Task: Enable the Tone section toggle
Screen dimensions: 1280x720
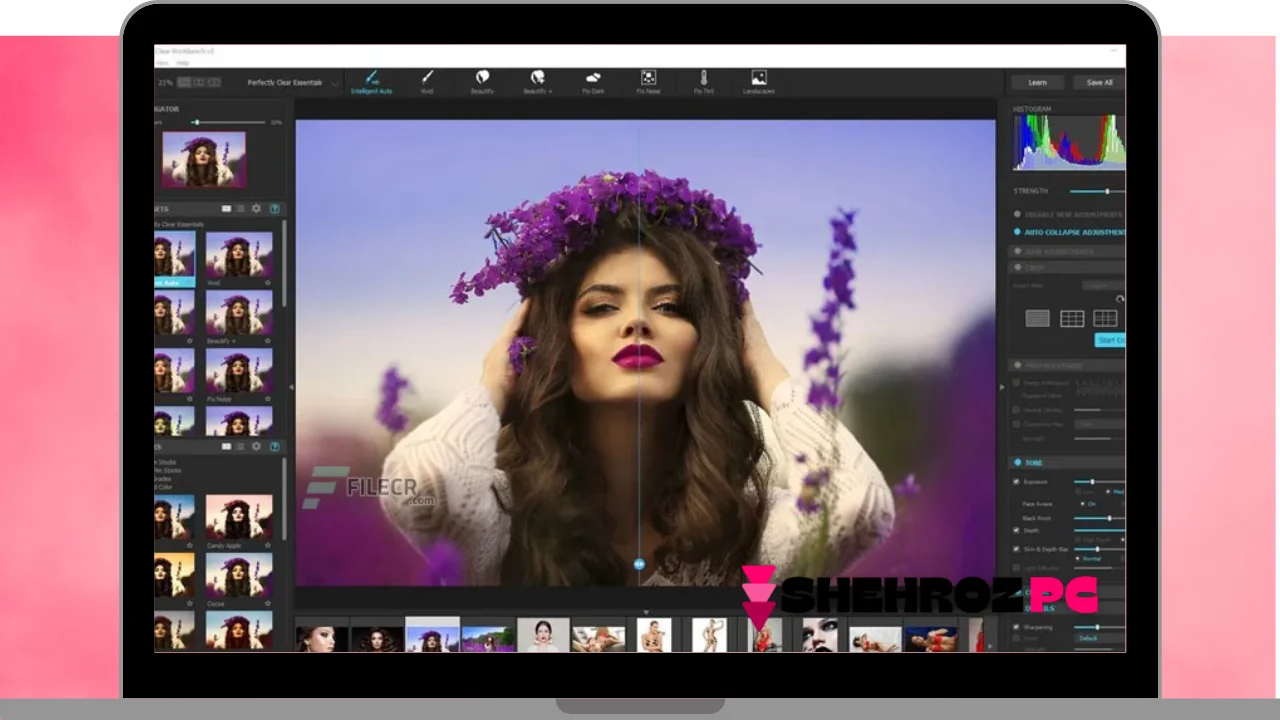Action: (1018, 463)
